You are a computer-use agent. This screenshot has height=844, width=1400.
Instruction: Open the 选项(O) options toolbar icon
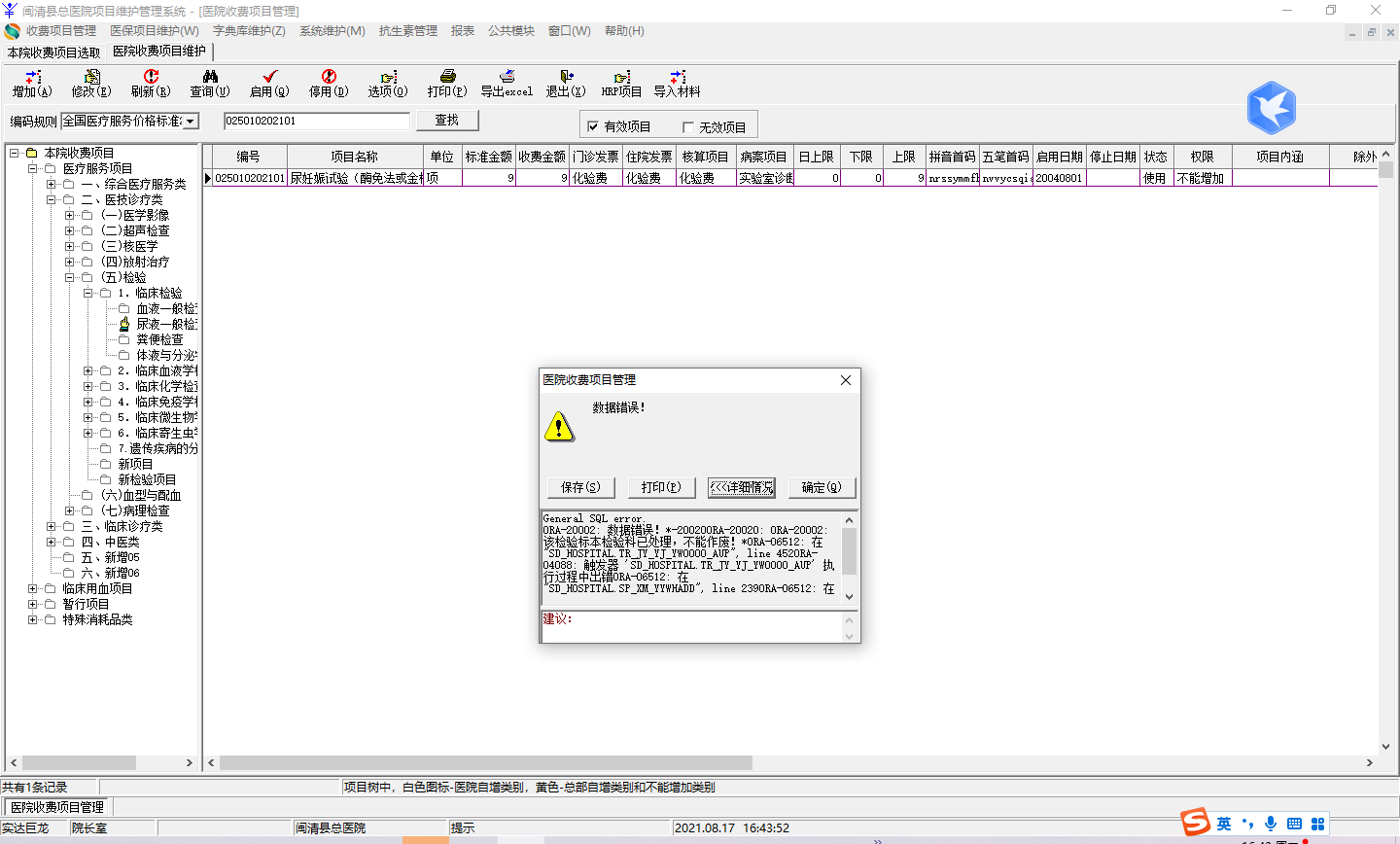point(388,77)
